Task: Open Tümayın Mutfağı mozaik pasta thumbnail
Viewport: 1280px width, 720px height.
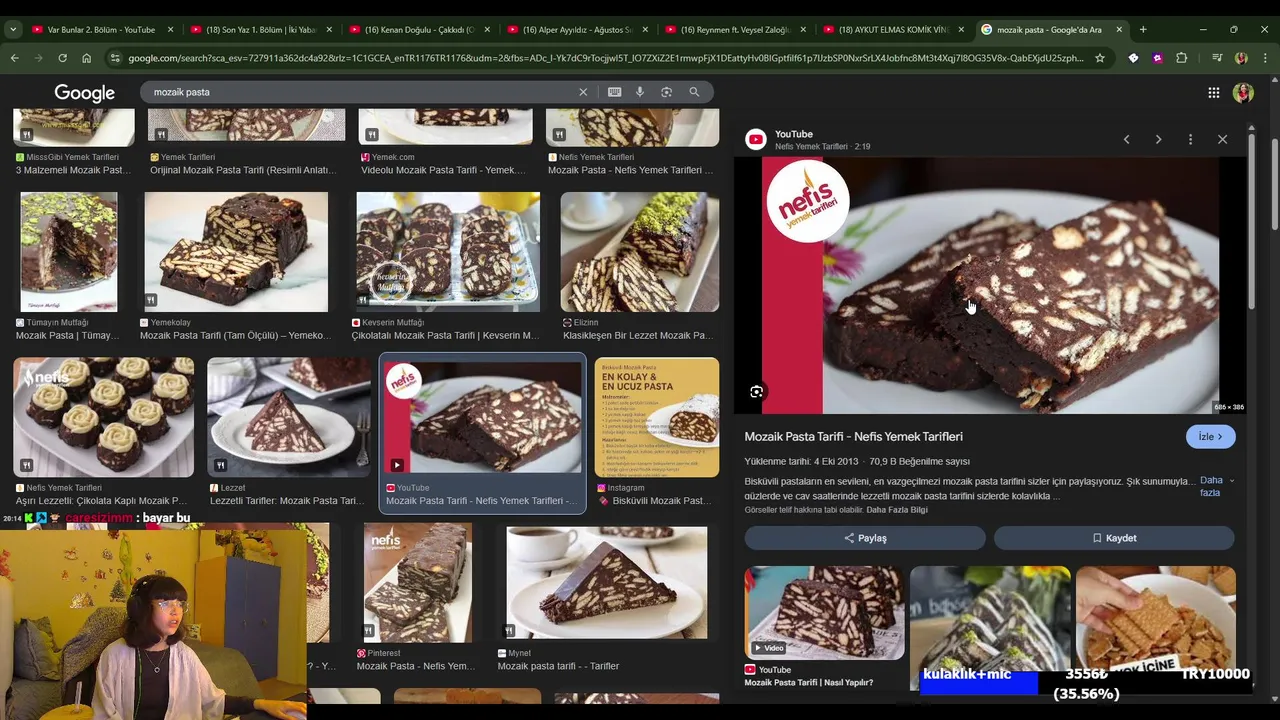Action: pyautogui.click(x=68, y=252)
